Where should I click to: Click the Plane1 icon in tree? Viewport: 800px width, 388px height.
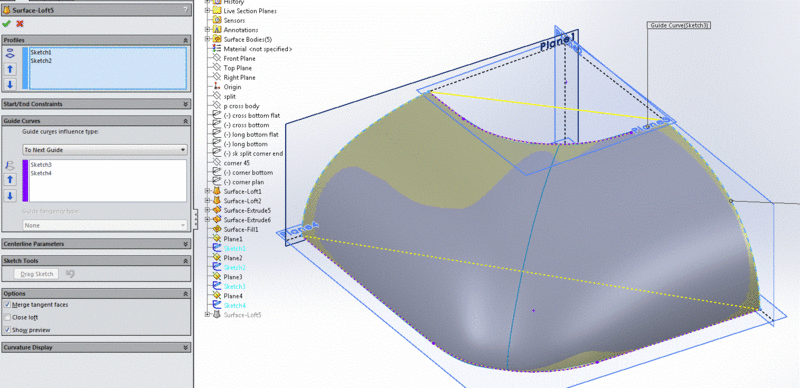(216, 239)
